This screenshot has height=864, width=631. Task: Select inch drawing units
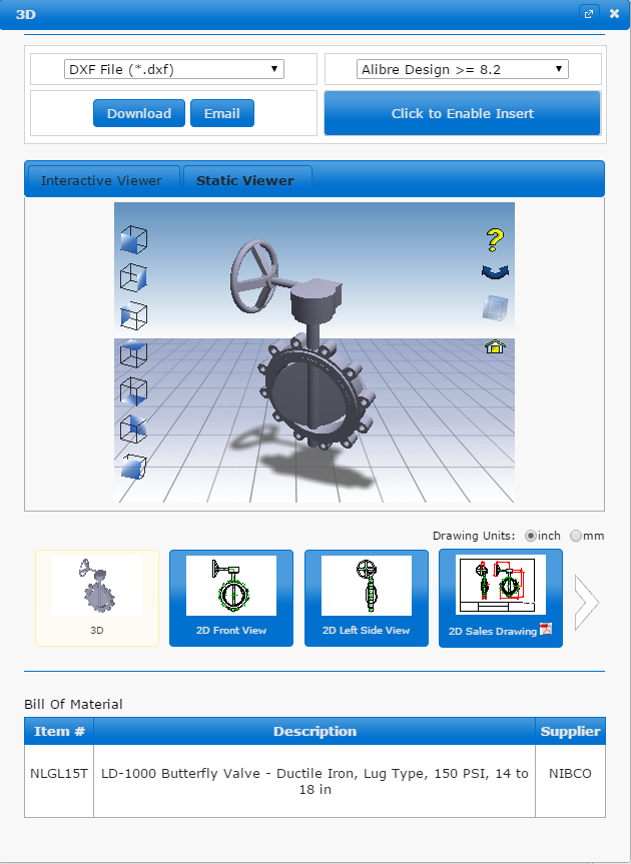pos(531,536)
